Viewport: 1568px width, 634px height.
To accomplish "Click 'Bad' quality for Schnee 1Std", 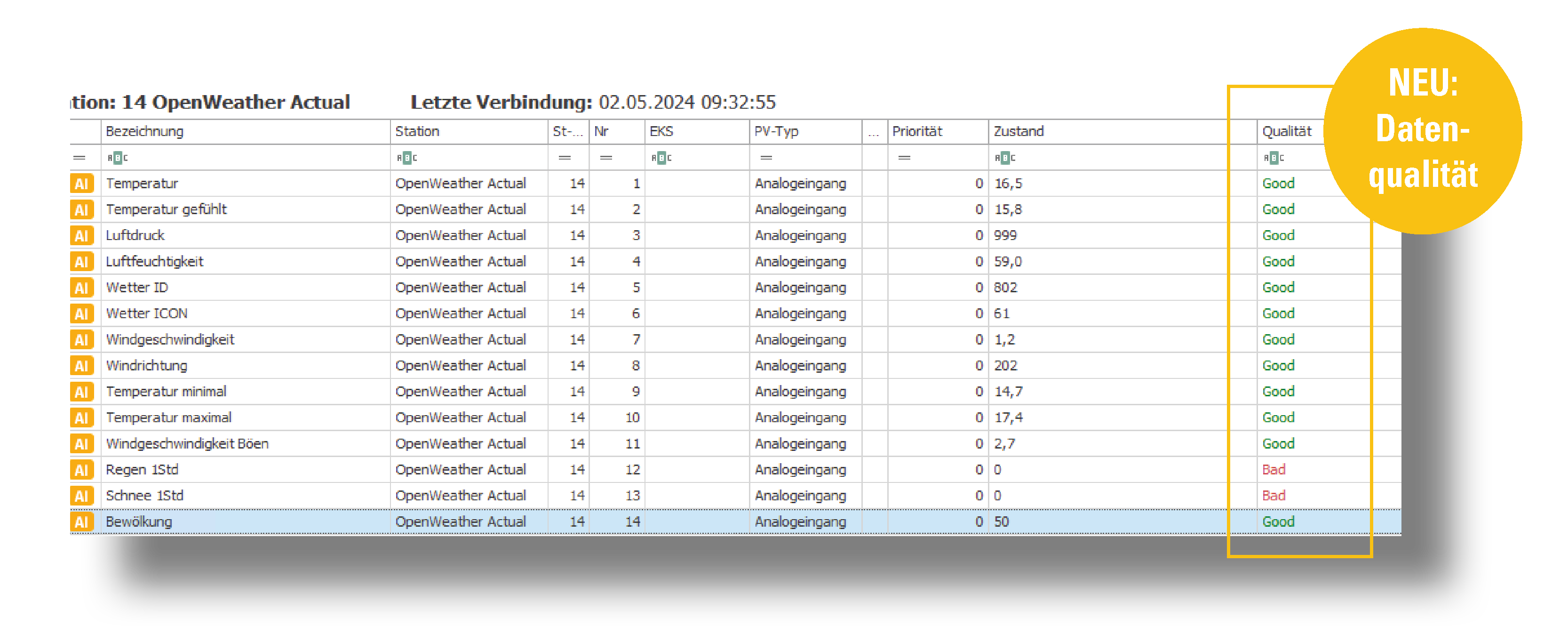I will 1274,496.
